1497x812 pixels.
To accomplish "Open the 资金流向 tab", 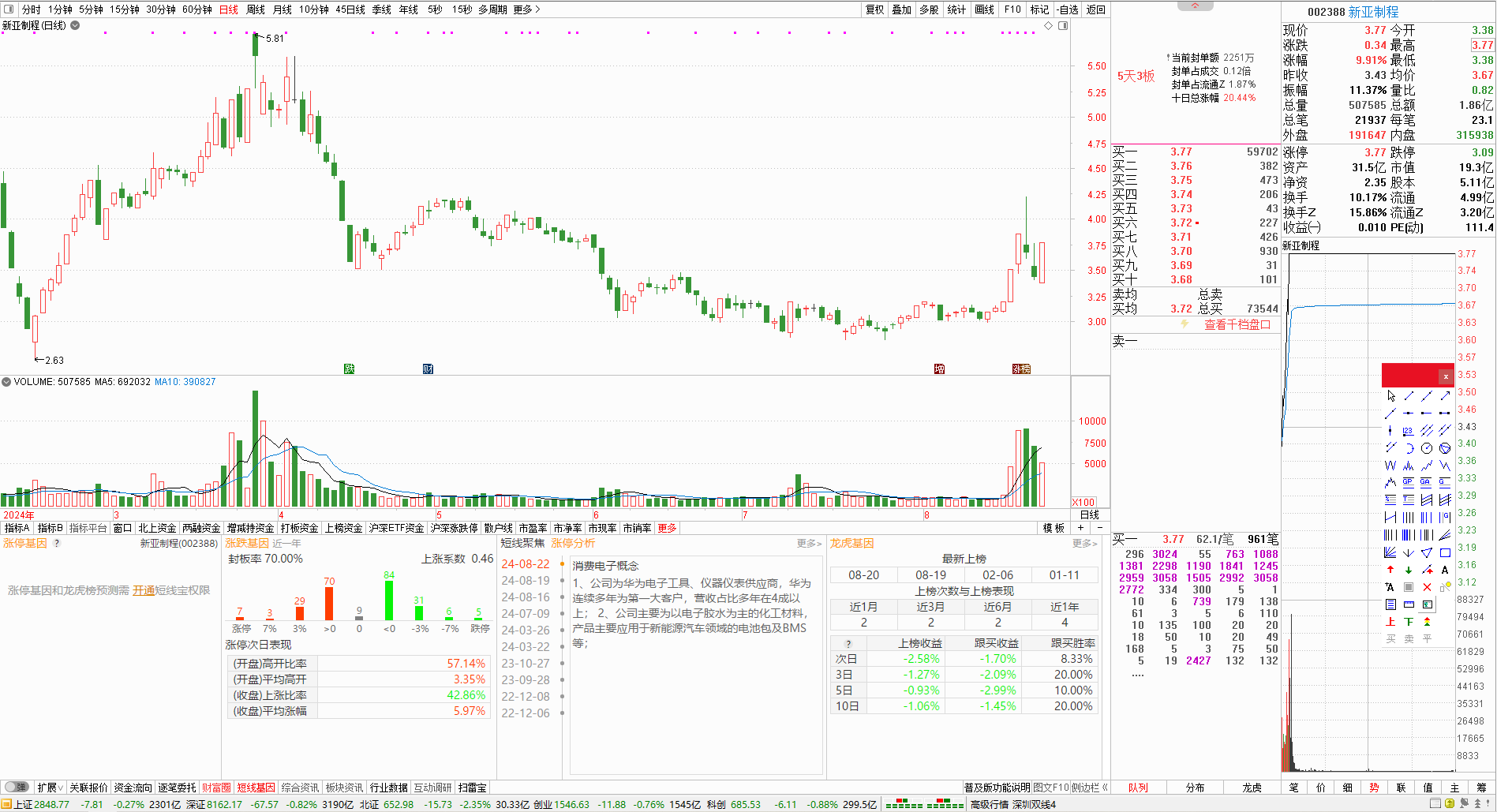I will [x=133, y=788].
